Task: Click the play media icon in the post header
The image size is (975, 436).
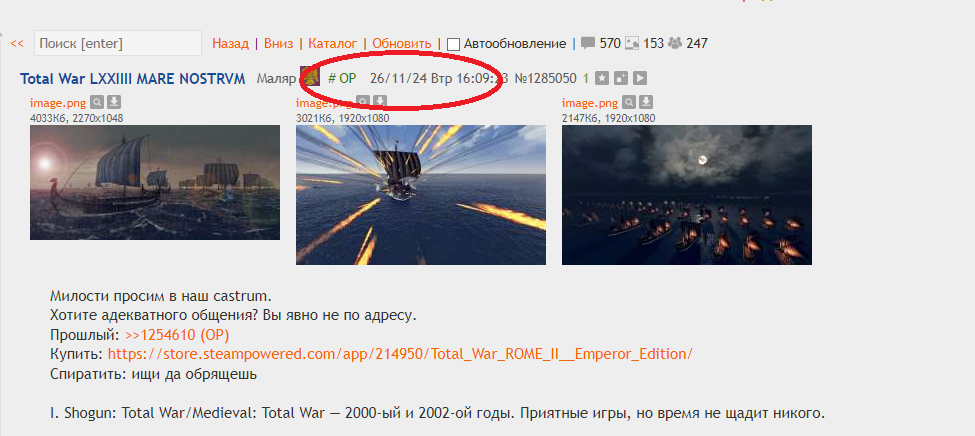Action: [640, 78]
